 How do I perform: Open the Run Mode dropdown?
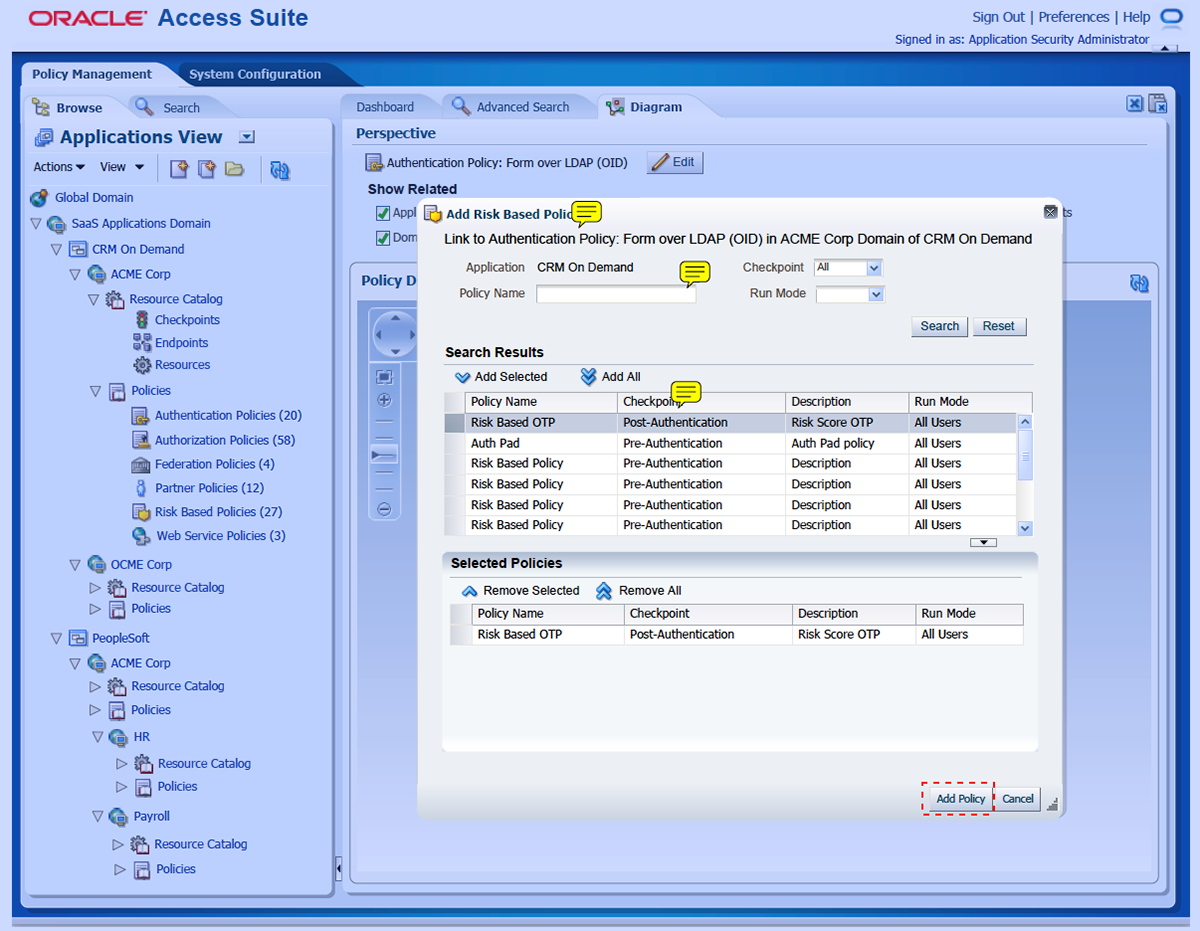[x=876, y=294]
